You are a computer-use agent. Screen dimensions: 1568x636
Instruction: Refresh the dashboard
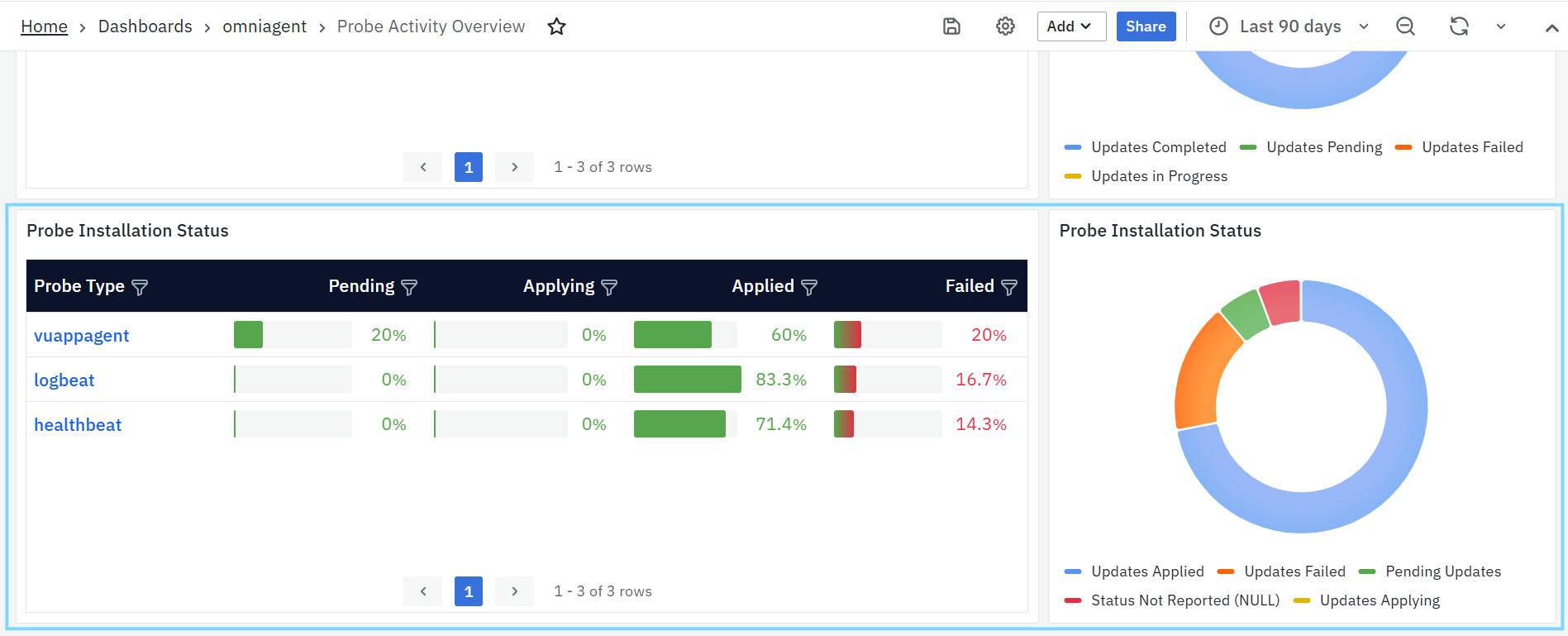coord(1459,26)
